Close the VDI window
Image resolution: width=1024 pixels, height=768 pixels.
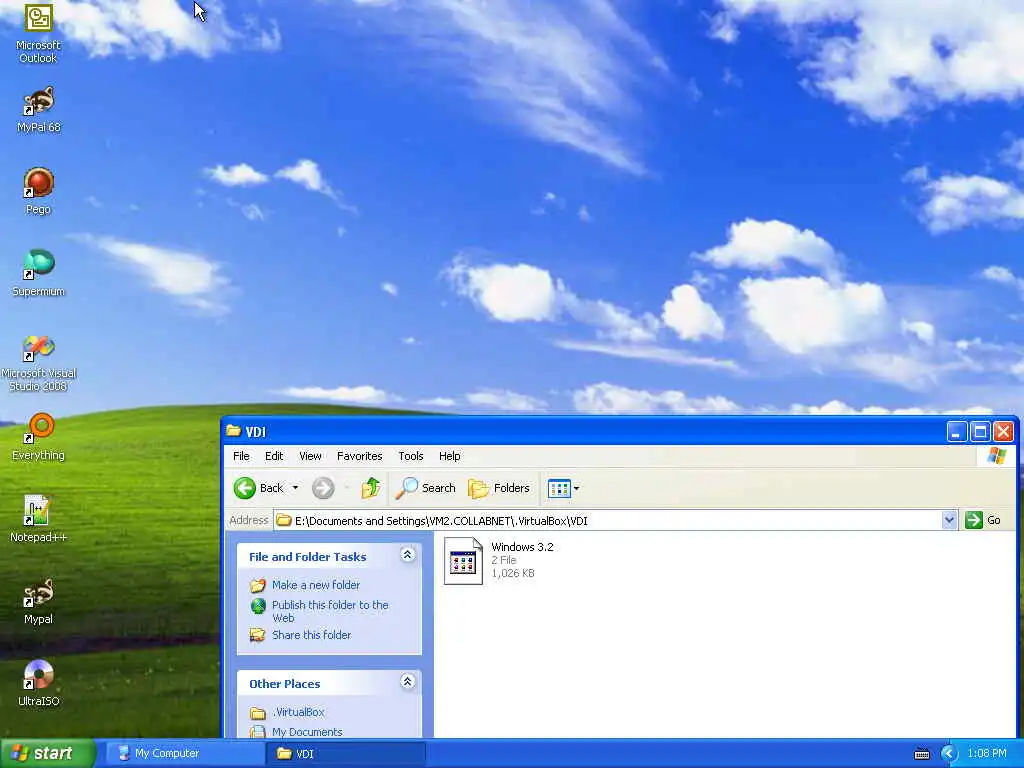[1003, 432]
